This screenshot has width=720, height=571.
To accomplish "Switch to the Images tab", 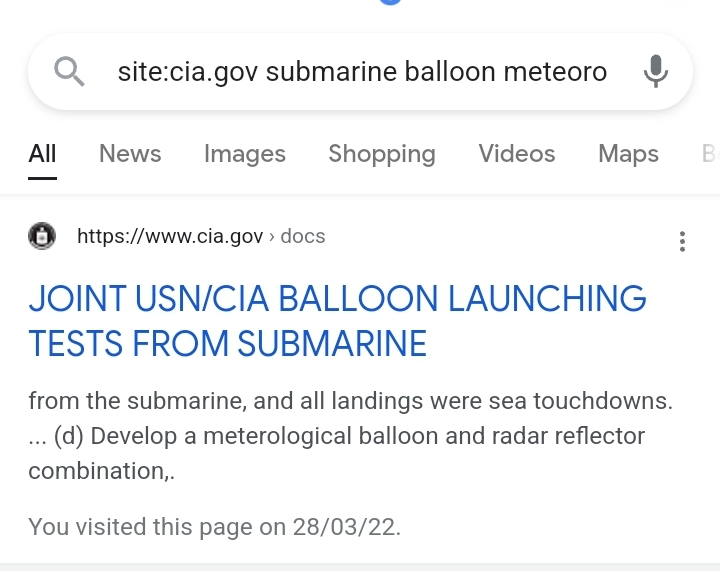I will [244, 154].
